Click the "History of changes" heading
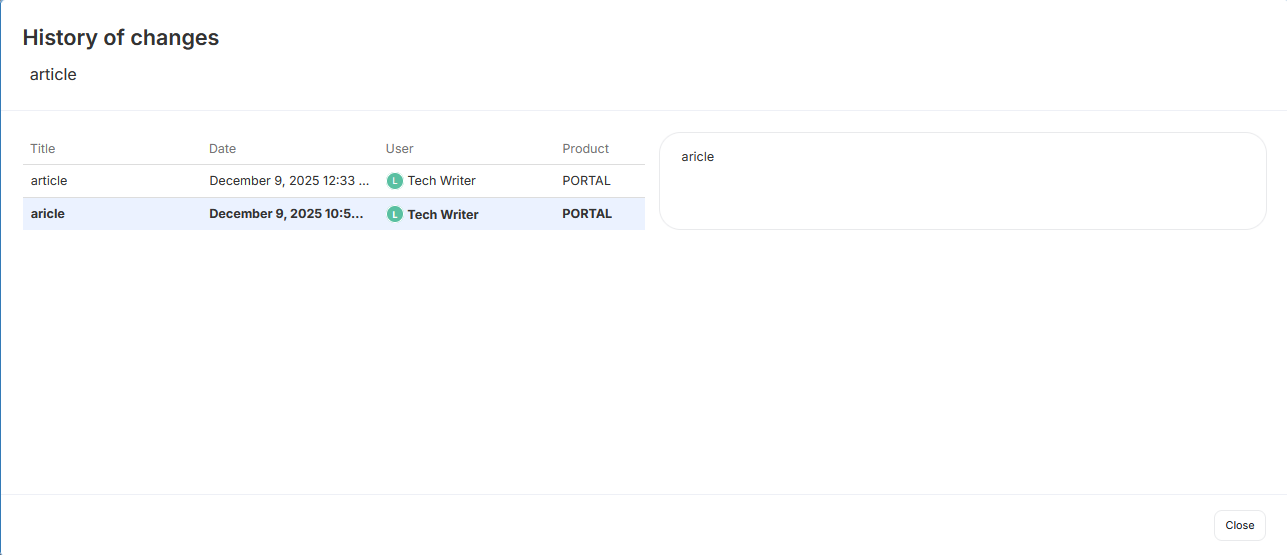This screenshot has width=1287, height=555. click(121, 38)
